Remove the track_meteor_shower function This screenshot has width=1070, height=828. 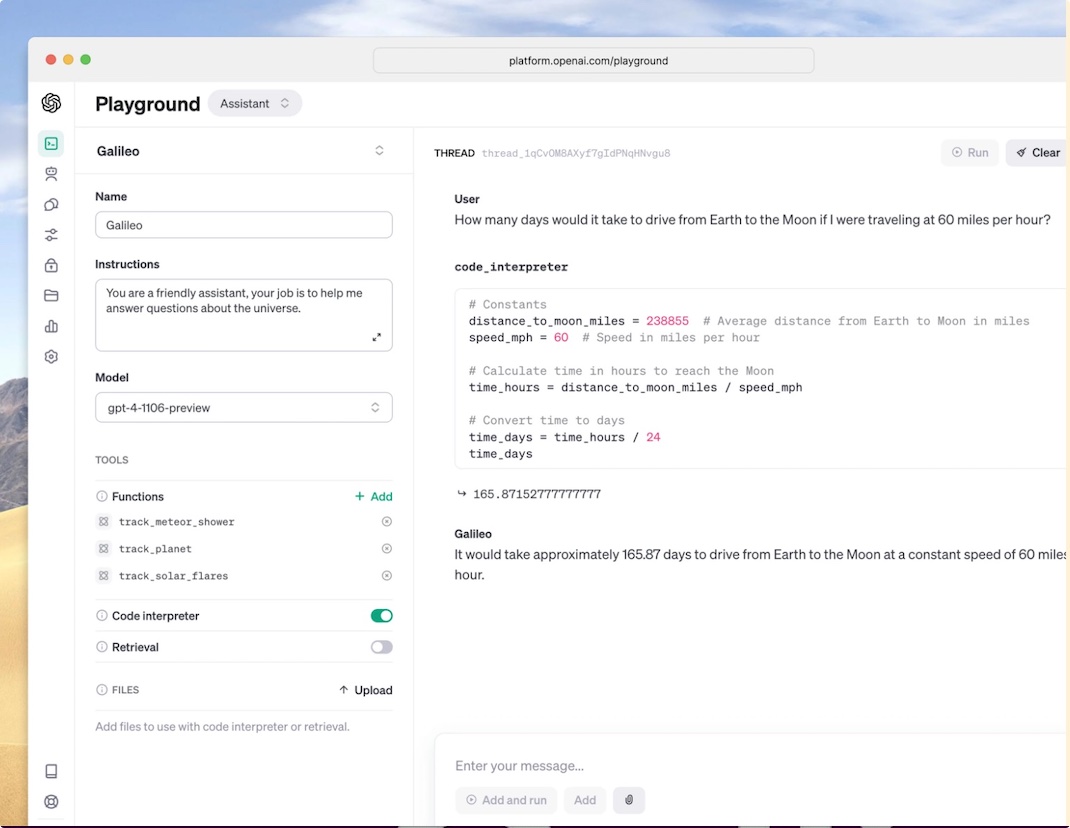(386, 522)
